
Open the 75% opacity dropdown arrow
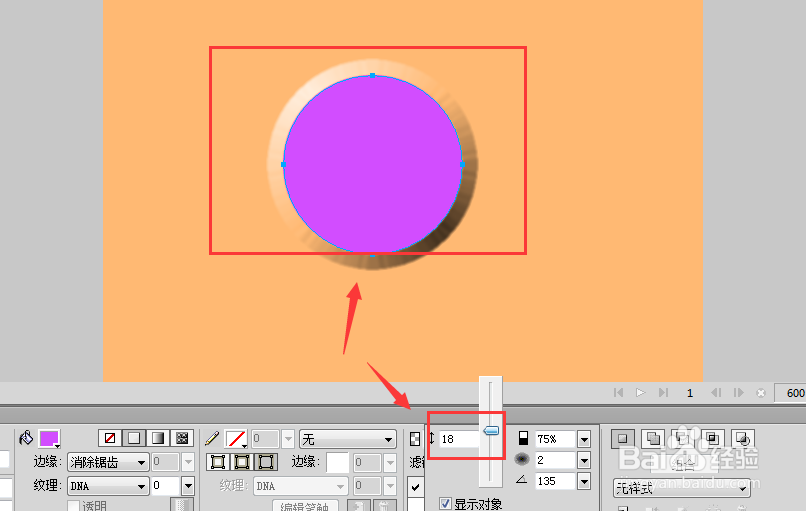[x=584, y=439]
